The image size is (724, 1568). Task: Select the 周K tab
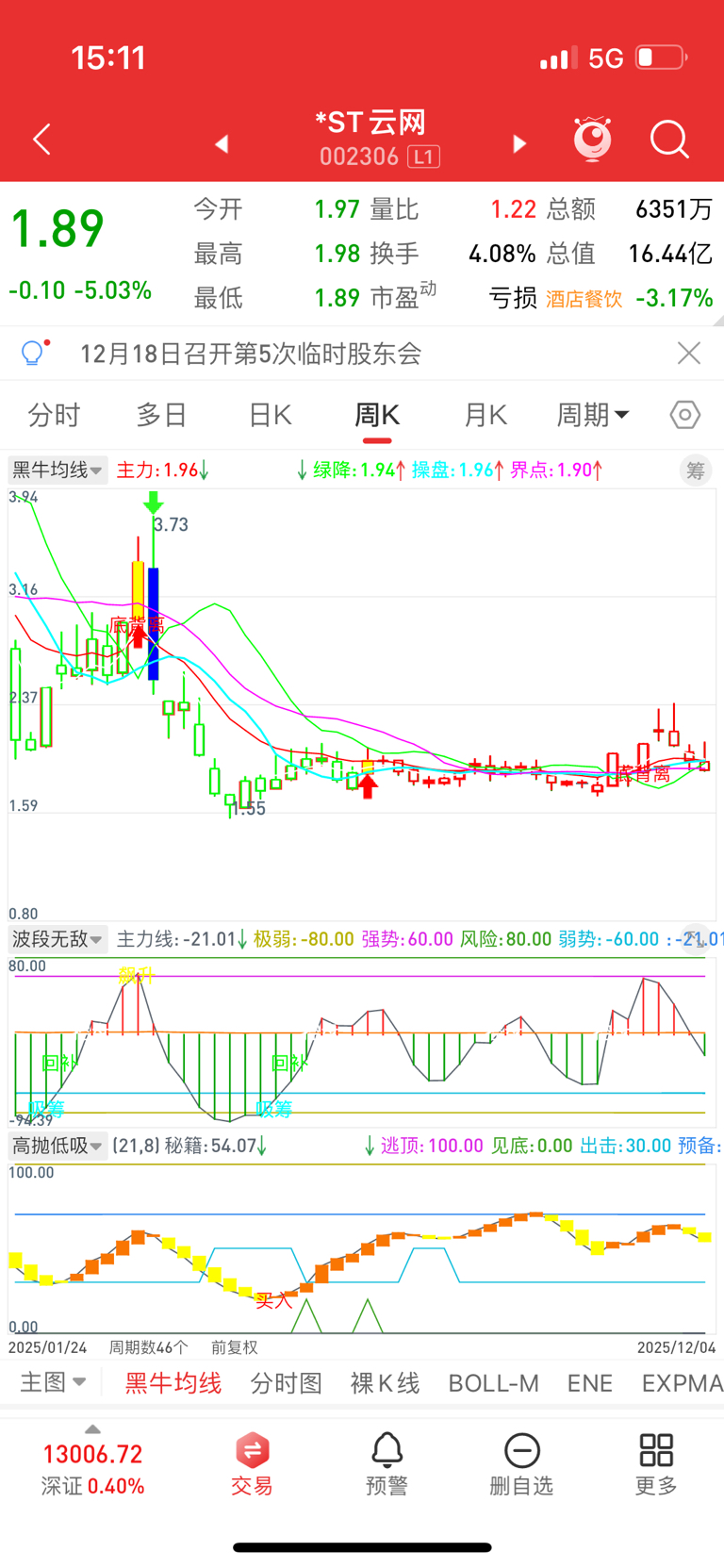coord(377,415)
